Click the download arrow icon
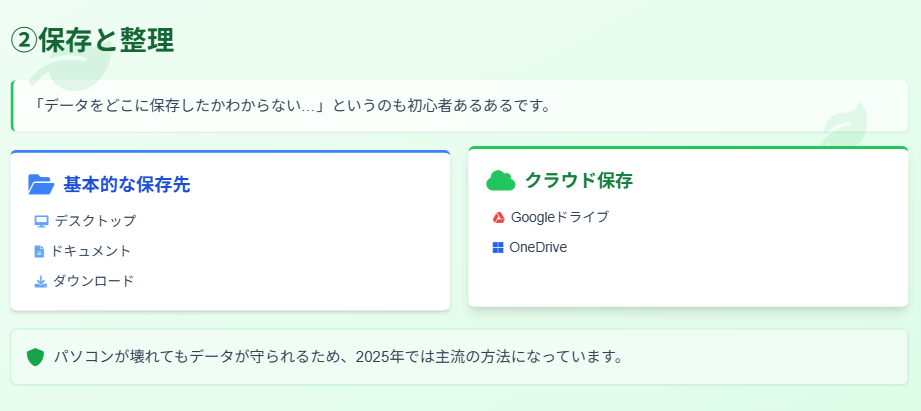Image resolution: width=921 pixels, height=411 pixels. (41, 281)
